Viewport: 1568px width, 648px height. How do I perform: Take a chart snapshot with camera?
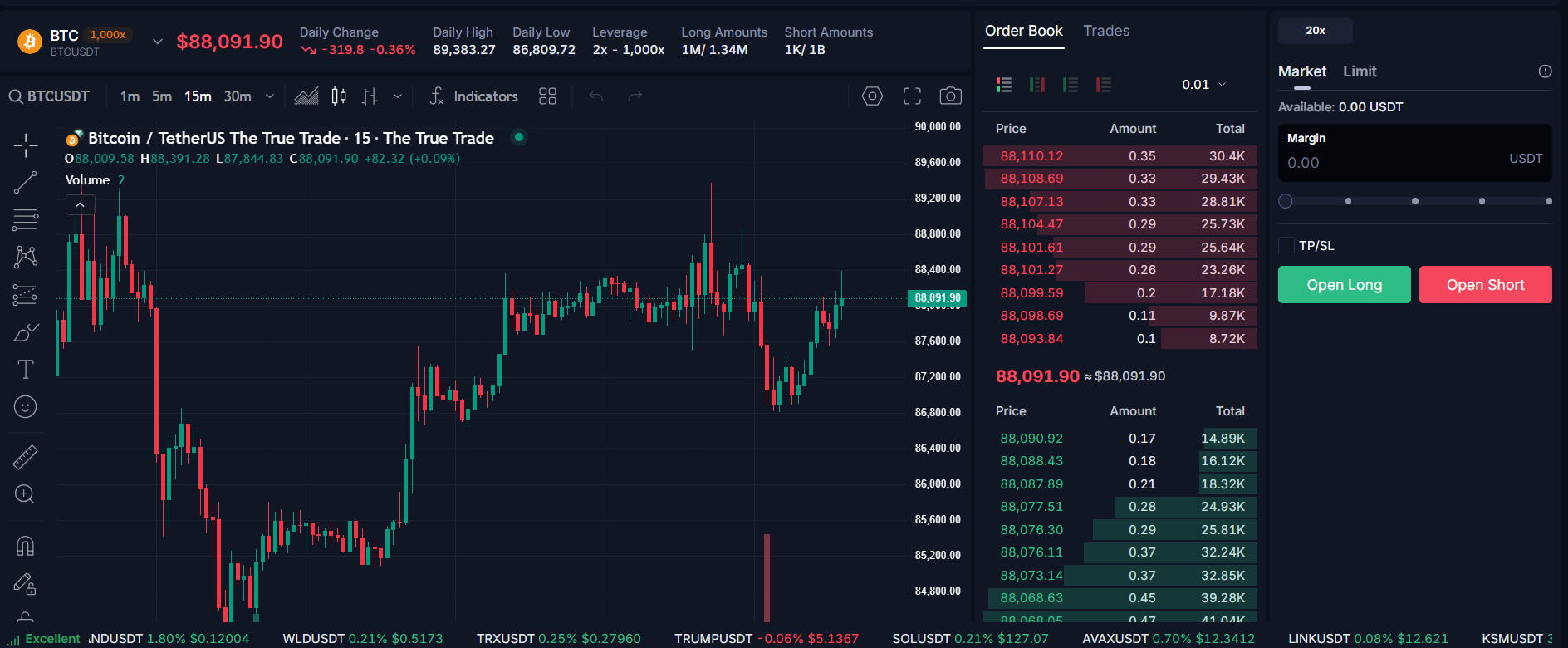pyautogui.click(x=951, y=96)
